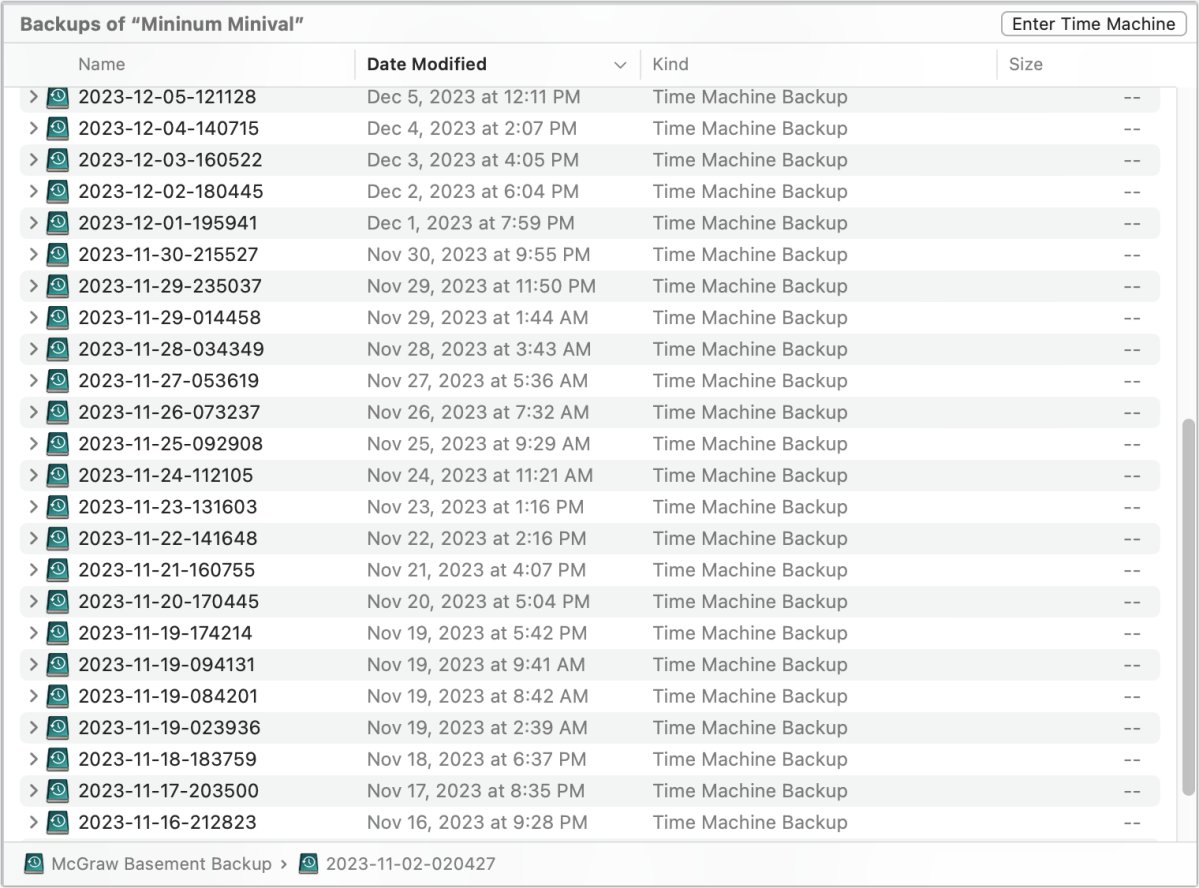Screen dimensions: 1199x888
Task: Click backup icon for 2023-12-05-121128
Action: coord(58,97)
